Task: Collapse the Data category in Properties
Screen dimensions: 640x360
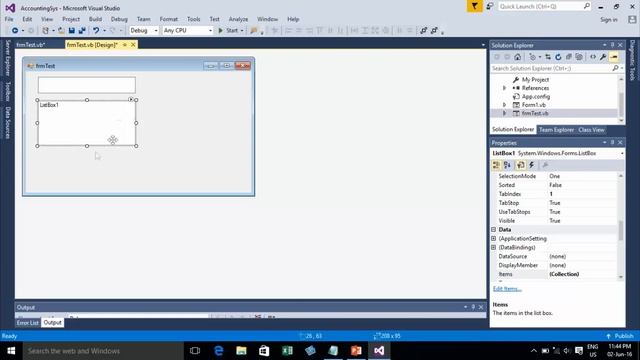Action: pos(493,230)
